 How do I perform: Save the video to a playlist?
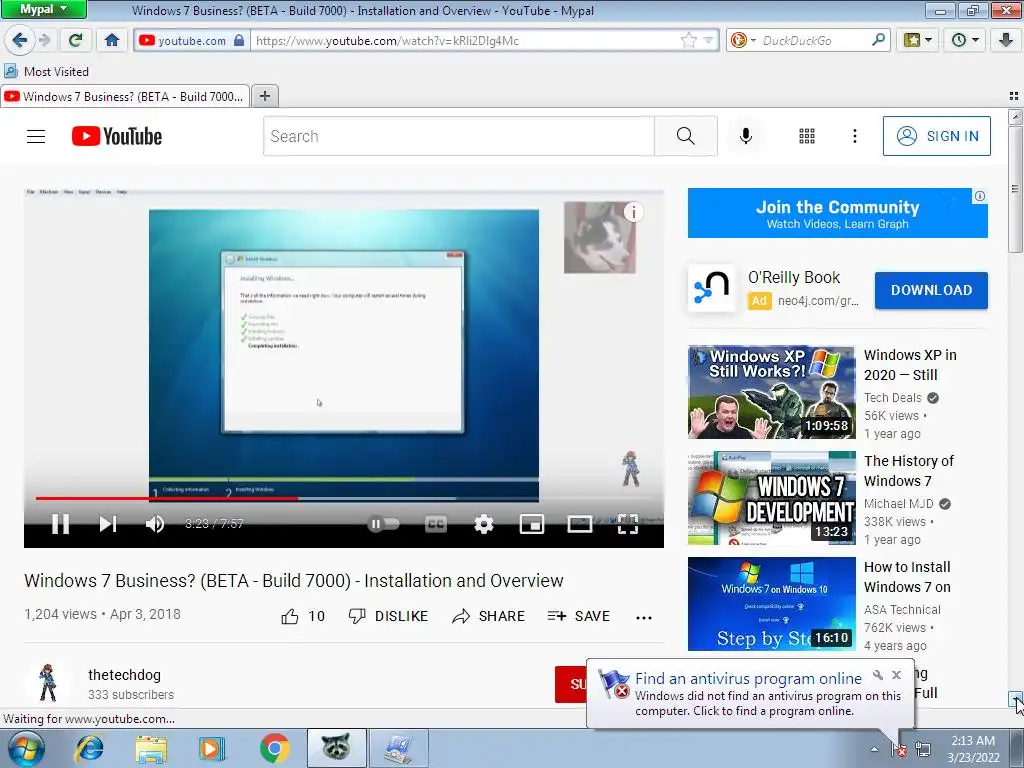pyautogui.click(x=579, y=616)
